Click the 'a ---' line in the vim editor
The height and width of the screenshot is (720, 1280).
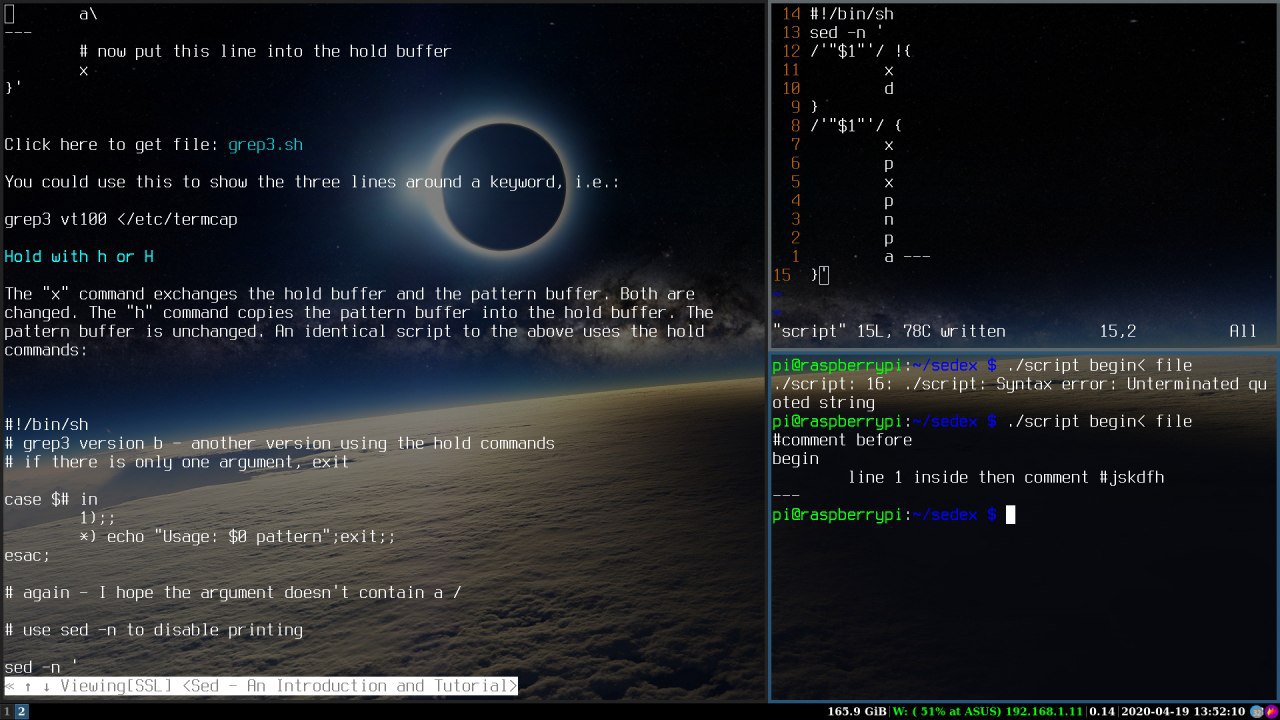coord(907,257)
